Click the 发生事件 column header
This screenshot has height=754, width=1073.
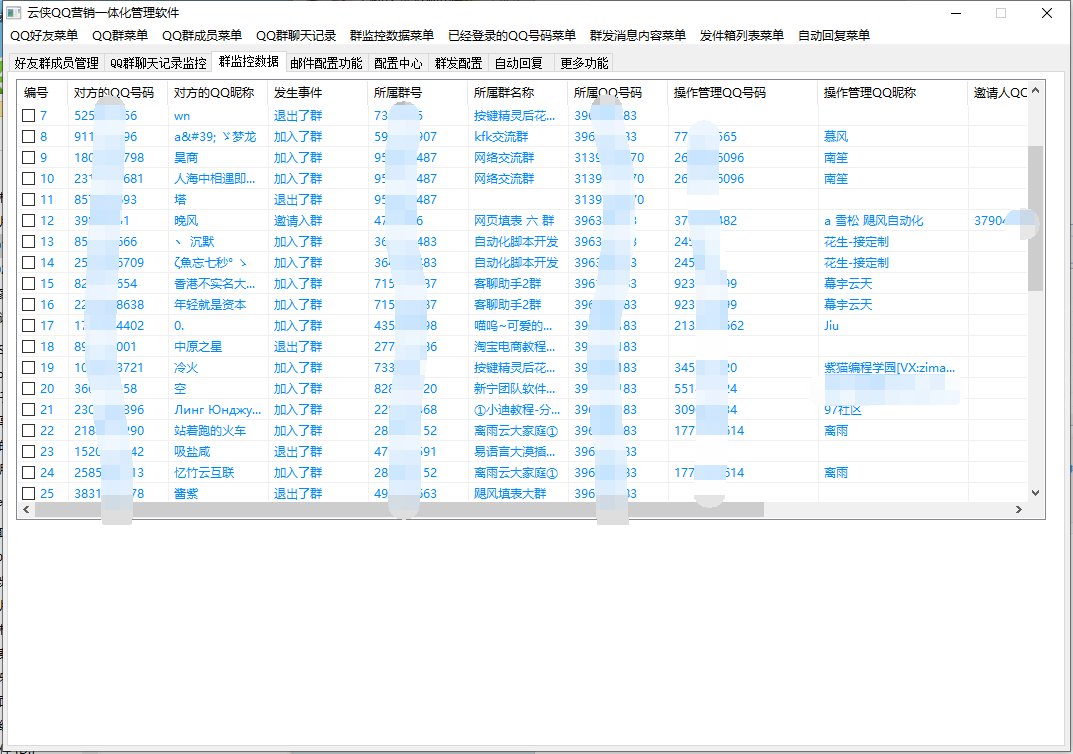pos(318,92)
